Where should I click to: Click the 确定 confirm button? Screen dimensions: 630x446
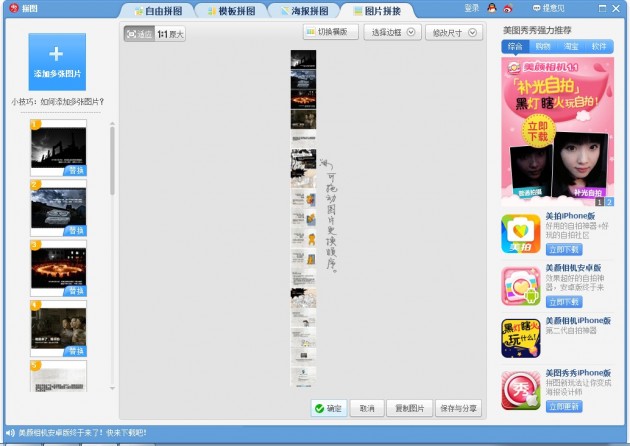point(329,408)
